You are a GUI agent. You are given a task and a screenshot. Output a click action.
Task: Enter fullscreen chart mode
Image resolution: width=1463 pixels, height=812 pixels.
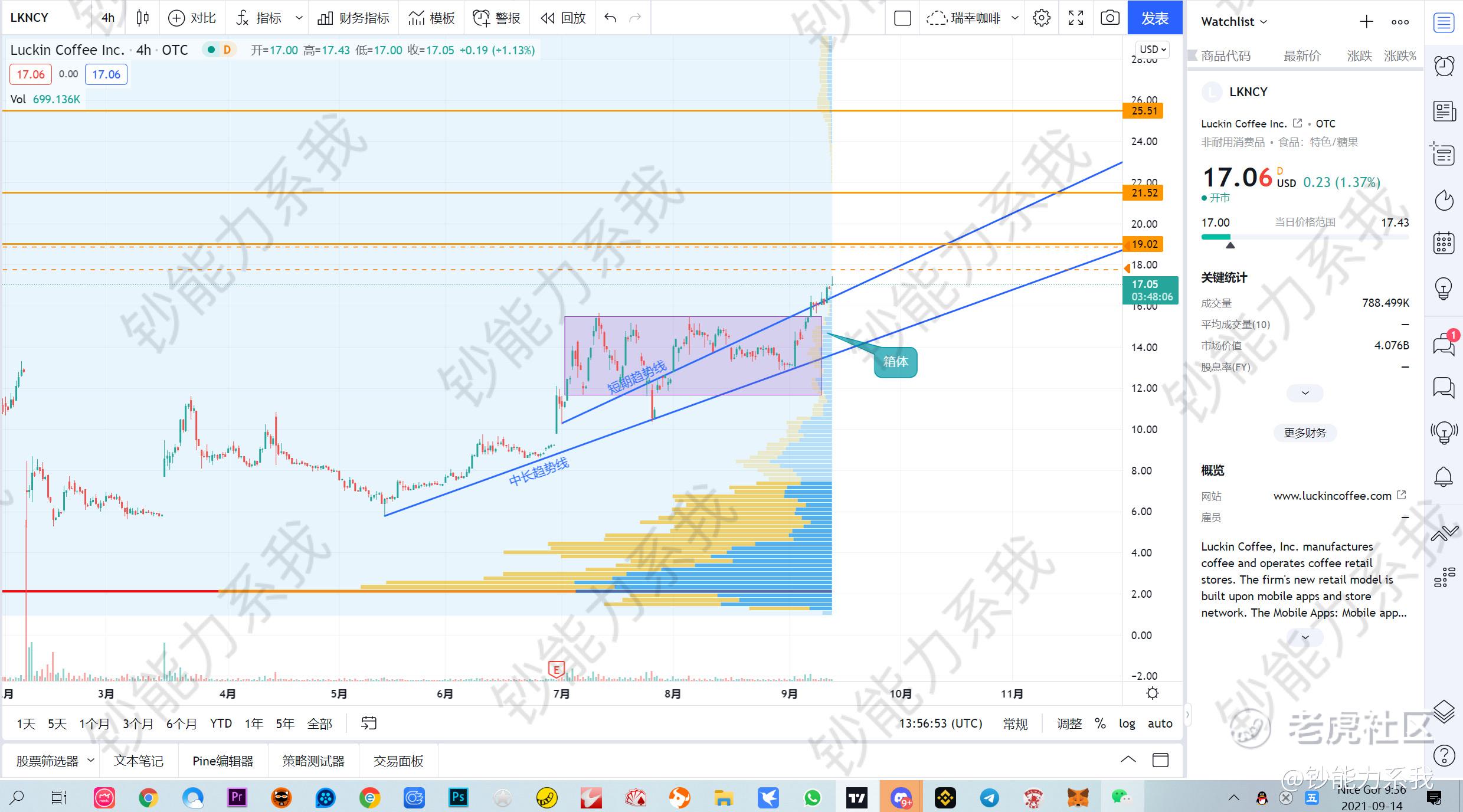click(x=1076, y=18)
